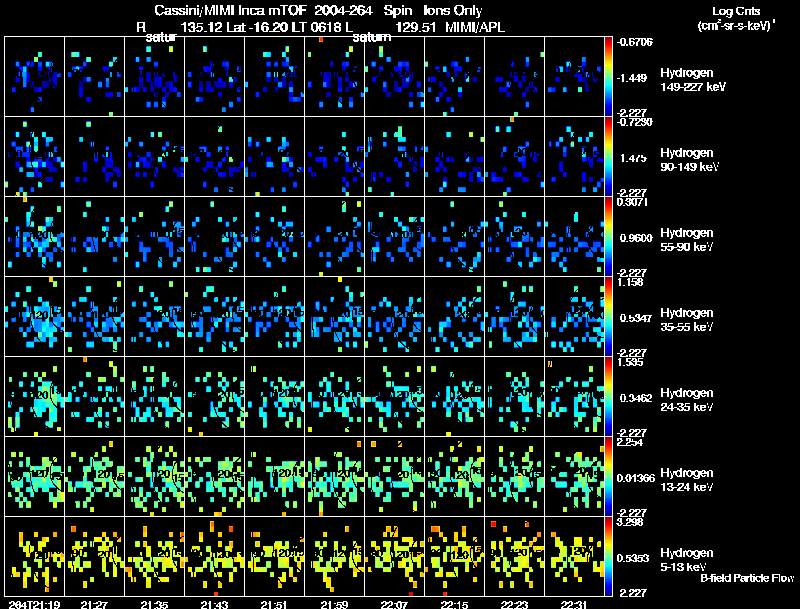Screen dimensions: 800x609
Task: Select the 21:59 time marker
Action: click(x=334, y=604)
